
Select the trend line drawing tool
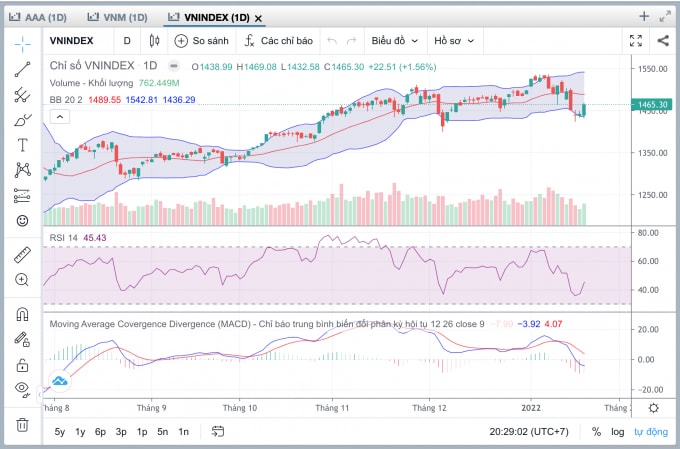(22, 69)
